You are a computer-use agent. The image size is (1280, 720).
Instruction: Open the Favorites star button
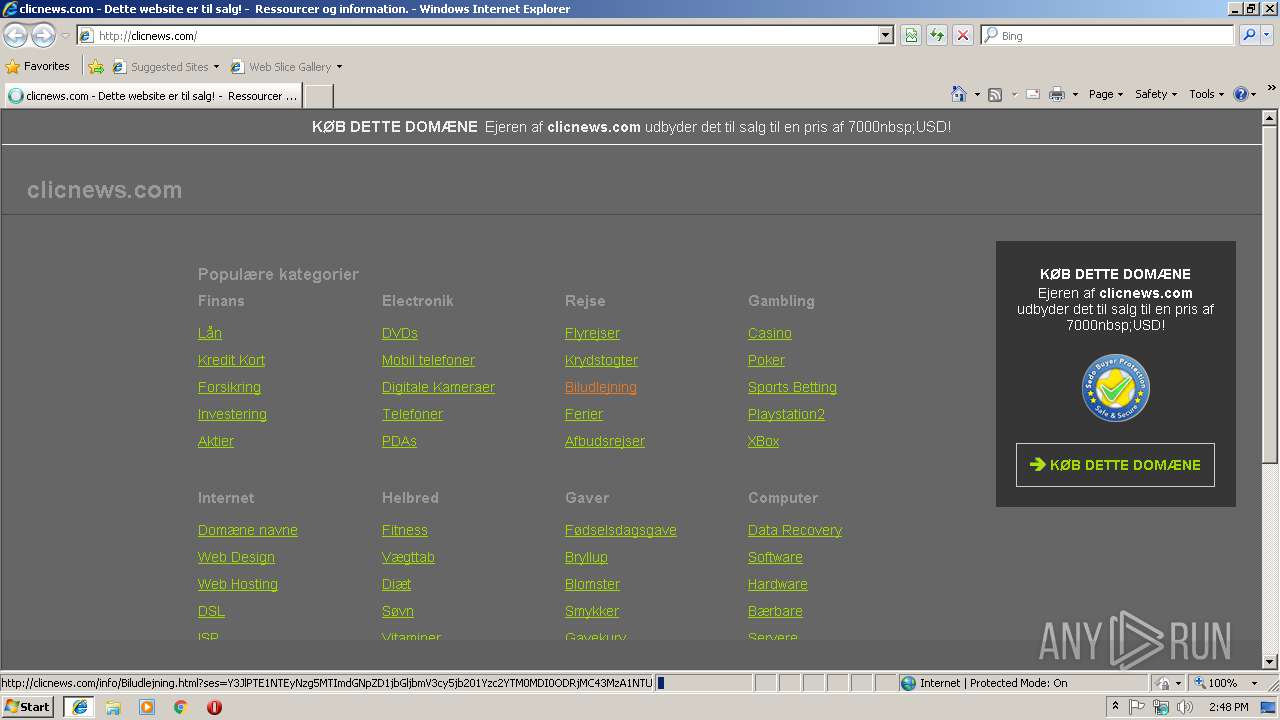click(38, 66)
